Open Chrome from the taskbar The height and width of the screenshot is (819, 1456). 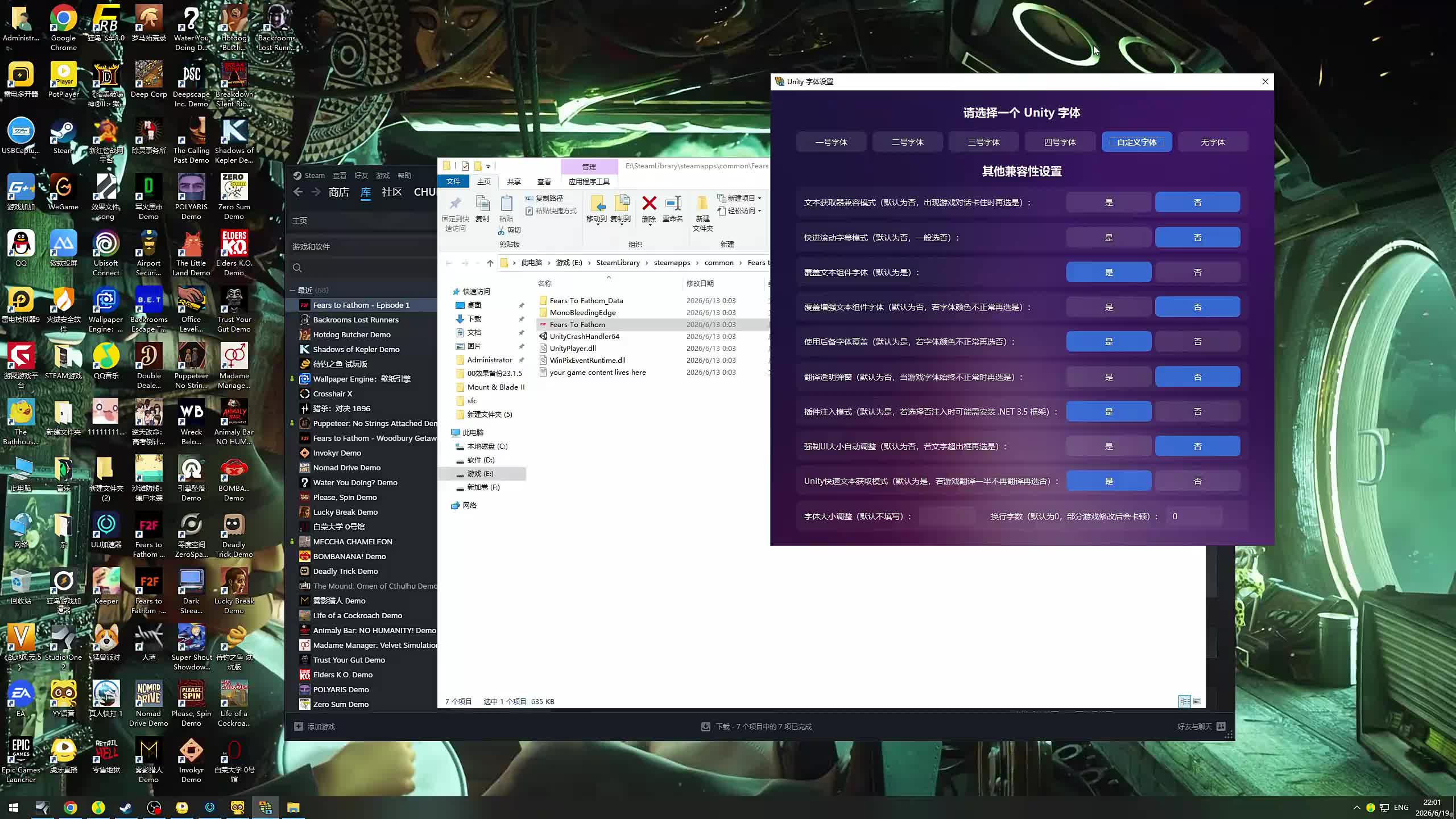[70, 808]
